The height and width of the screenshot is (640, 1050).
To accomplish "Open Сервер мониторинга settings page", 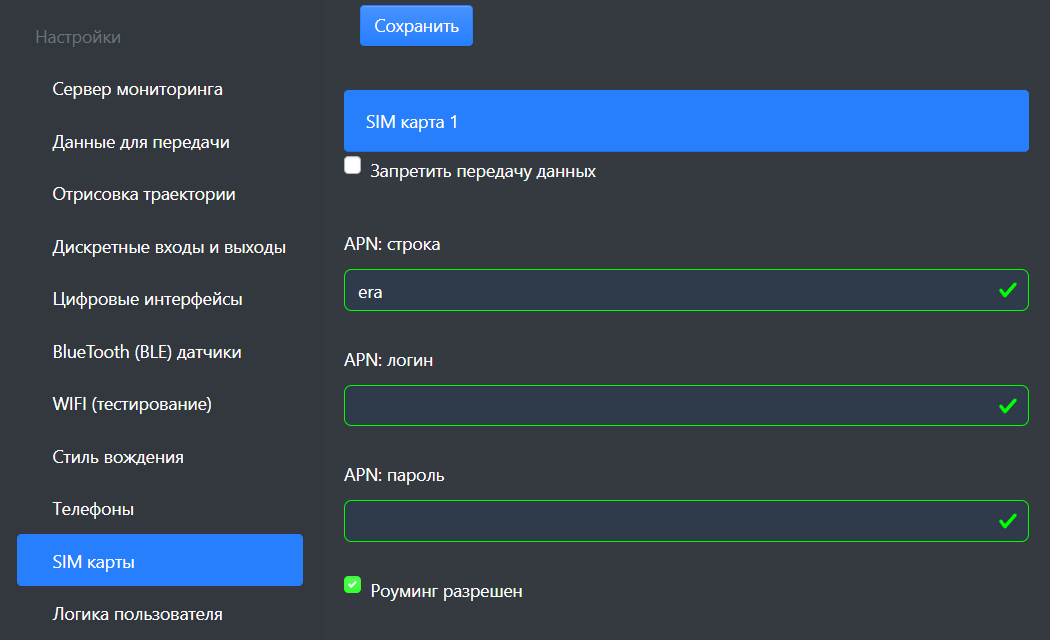I will [x=137, y=90].
